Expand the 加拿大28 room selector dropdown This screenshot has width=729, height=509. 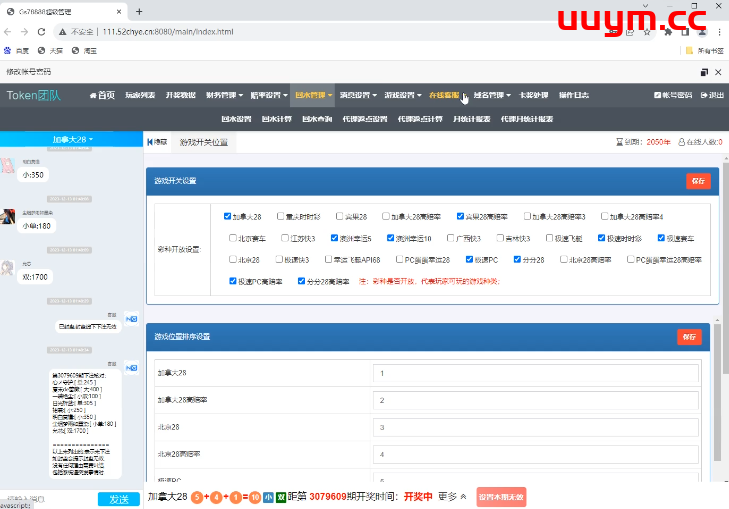[x=71, y=140]
